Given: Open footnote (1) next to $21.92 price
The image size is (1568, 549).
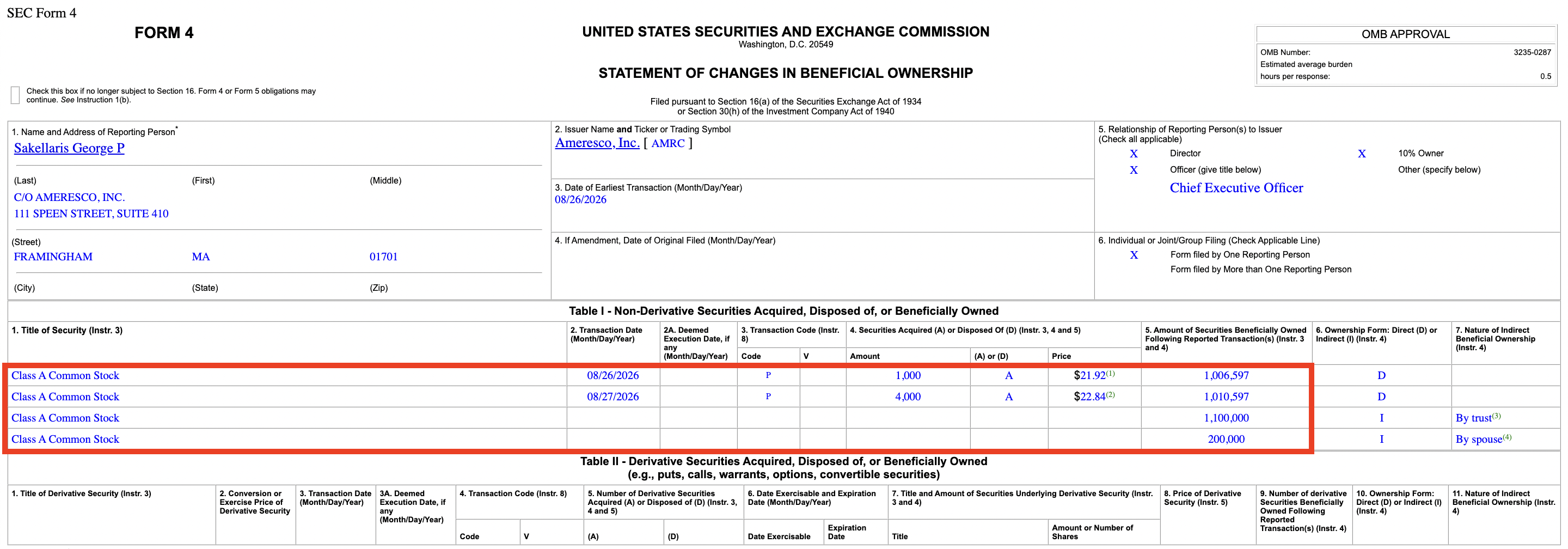Looking at the screenshot, I should point(1110,373).
